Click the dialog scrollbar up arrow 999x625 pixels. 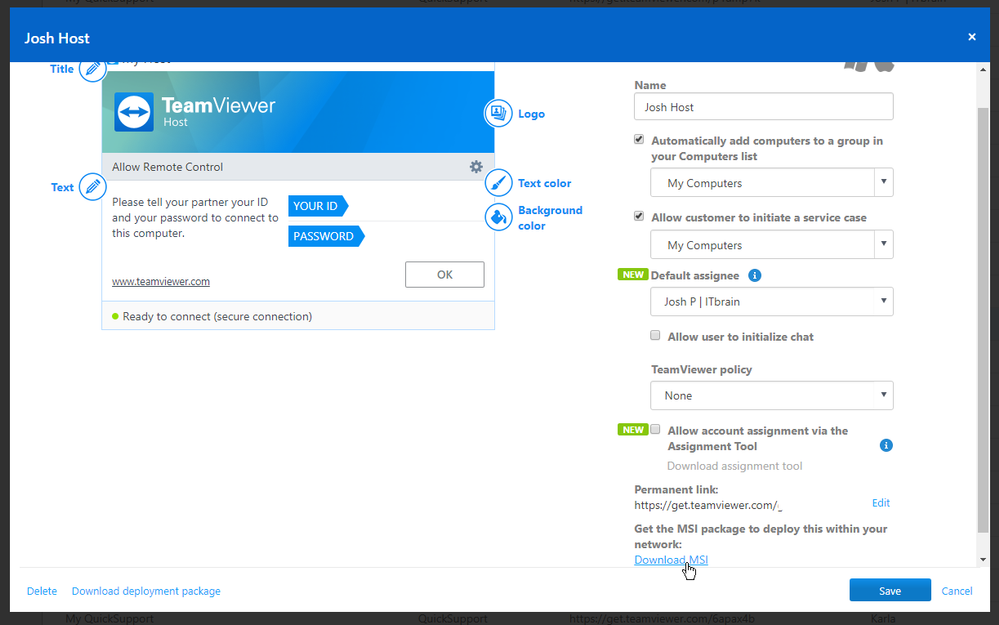point(983,69)
